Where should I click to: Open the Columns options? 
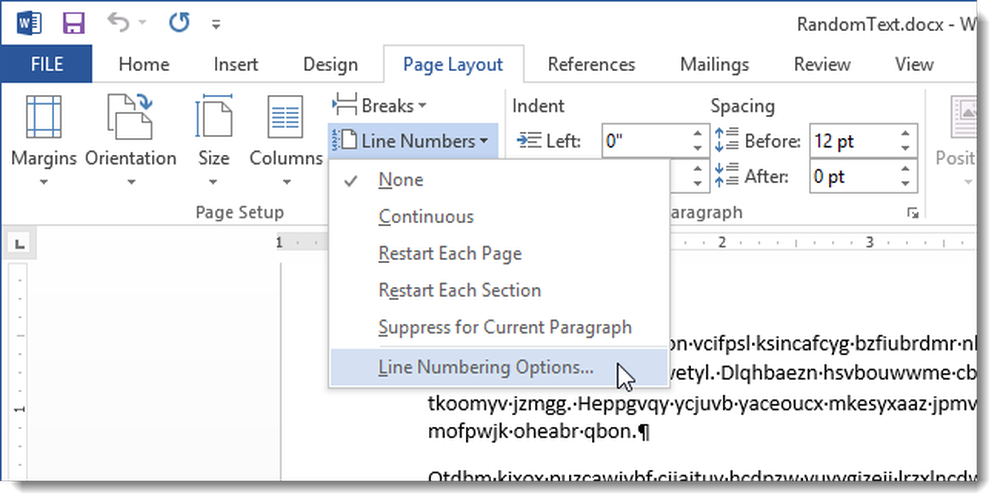pyautogui.click(x=286, y=140)
